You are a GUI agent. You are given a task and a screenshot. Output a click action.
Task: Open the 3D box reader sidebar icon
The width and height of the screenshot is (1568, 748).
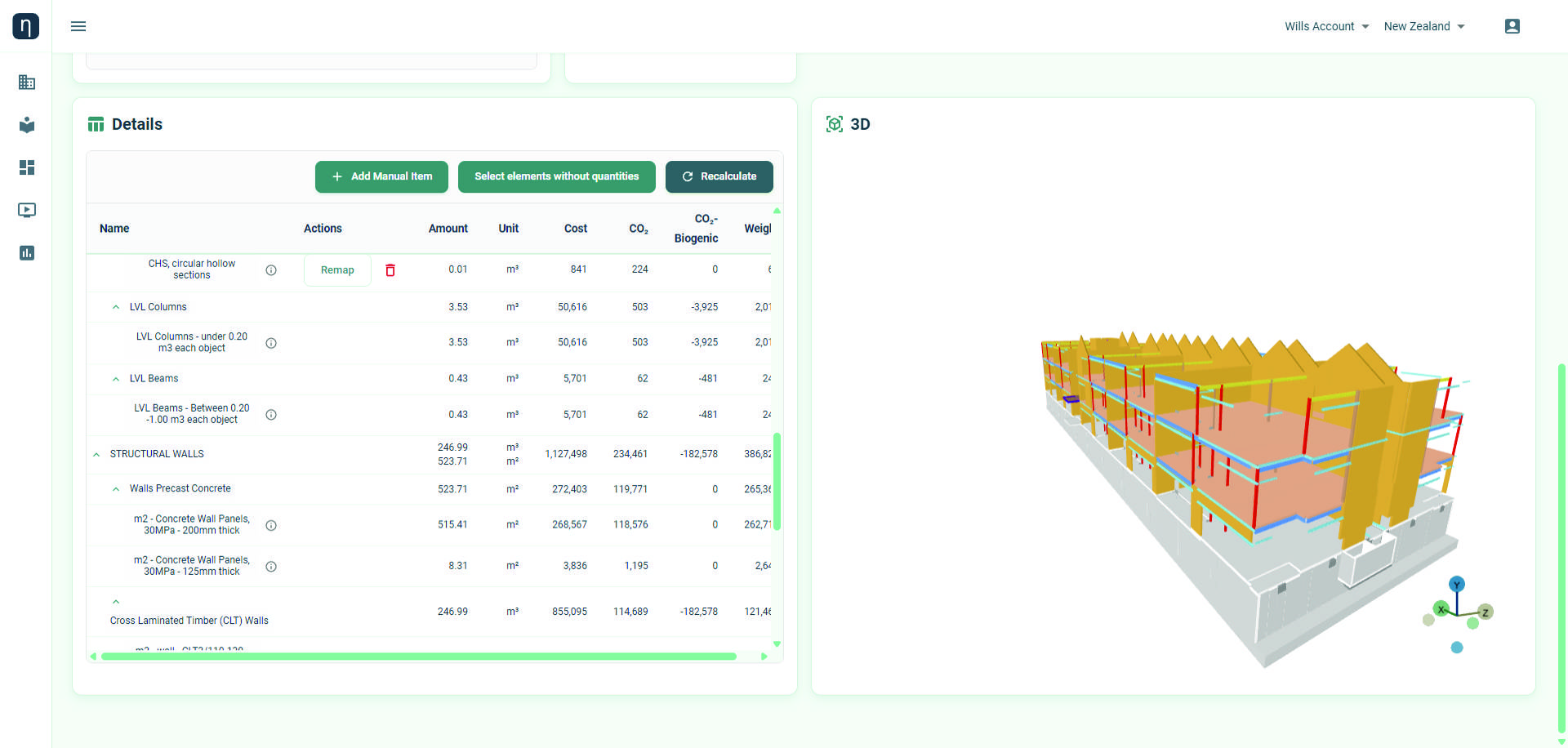27,125
